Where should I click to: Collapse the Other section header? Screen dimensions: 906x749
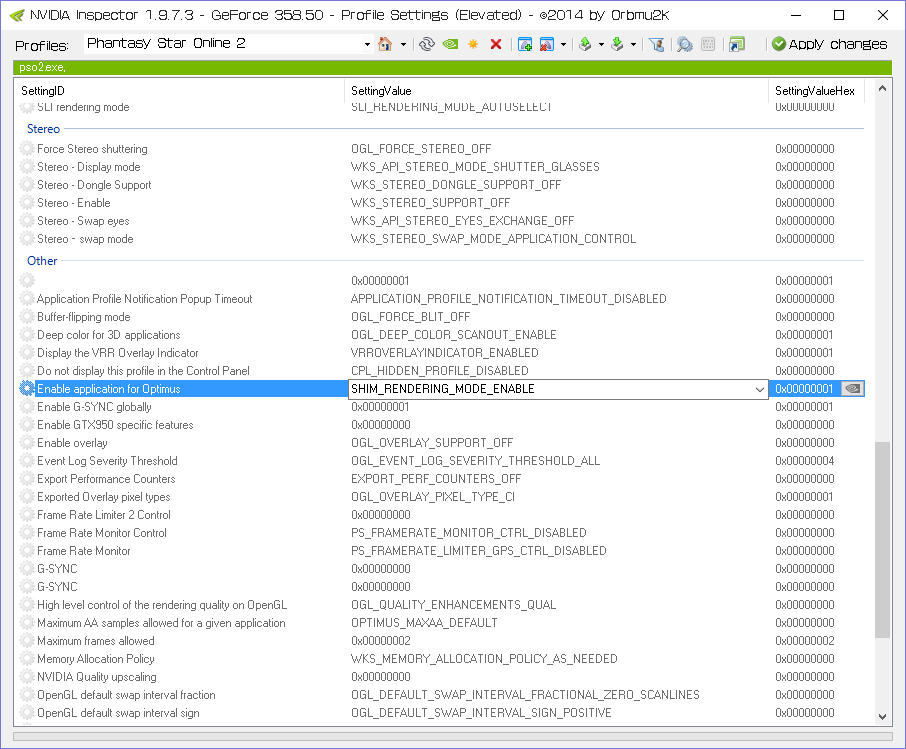pyautogui.click(x=42, y=261)
